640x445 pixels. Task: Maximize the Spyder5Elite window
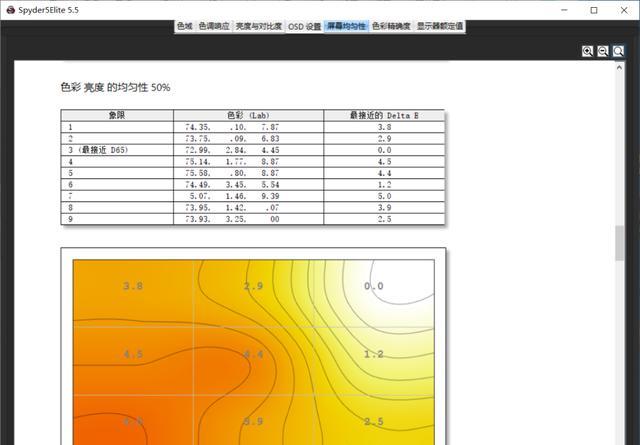point(594,10)
